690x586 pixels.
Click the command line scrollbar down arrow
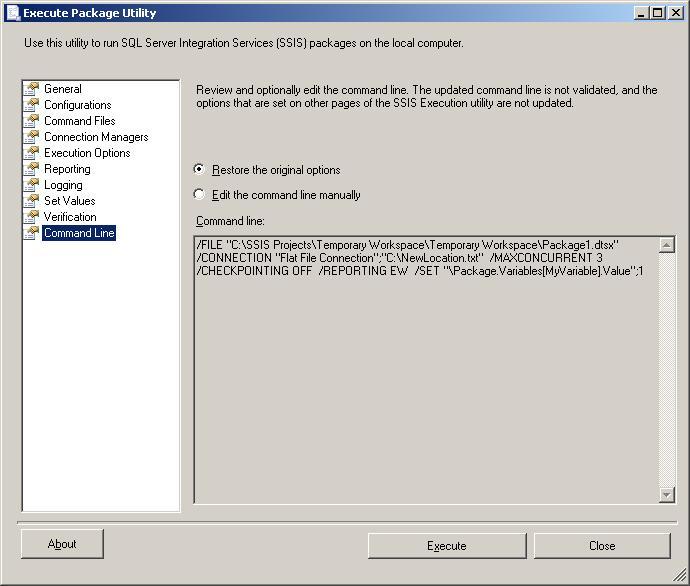click(x=667, y=495)
